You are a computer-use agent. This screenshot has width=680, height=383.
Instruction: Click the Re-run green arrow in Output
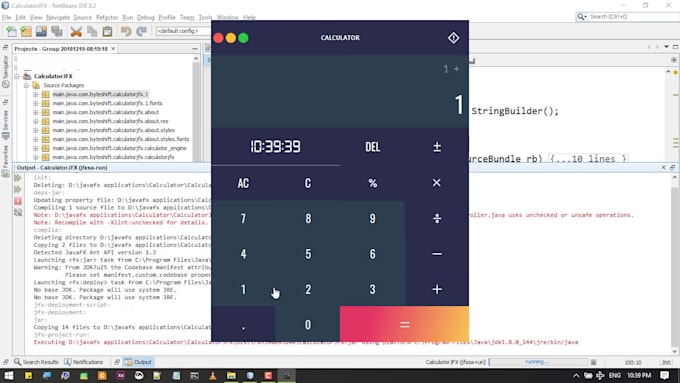[18, 178]
